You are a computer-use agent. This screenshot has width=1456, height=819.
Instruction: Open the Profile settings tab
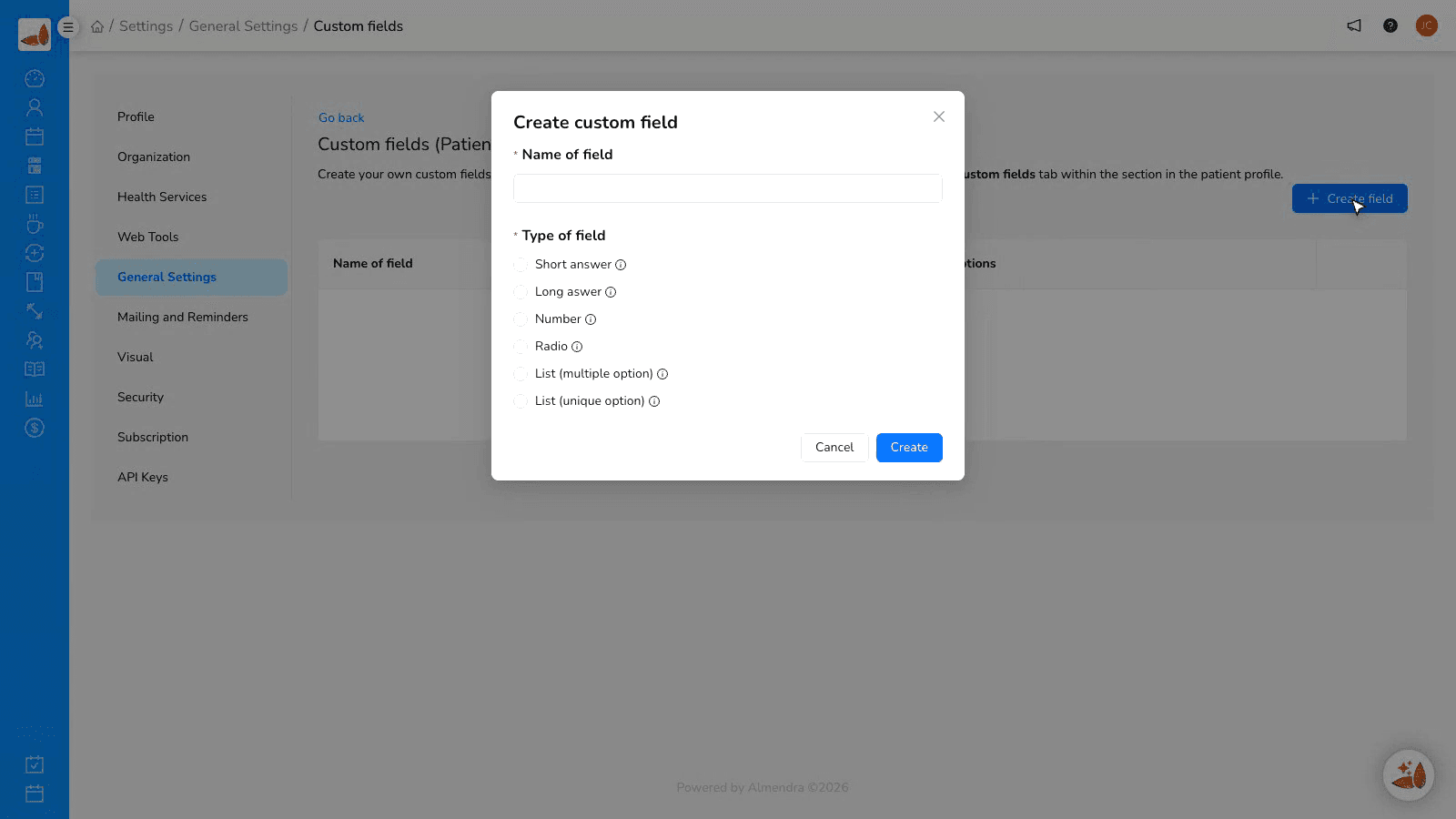click(x=191, y=116)
